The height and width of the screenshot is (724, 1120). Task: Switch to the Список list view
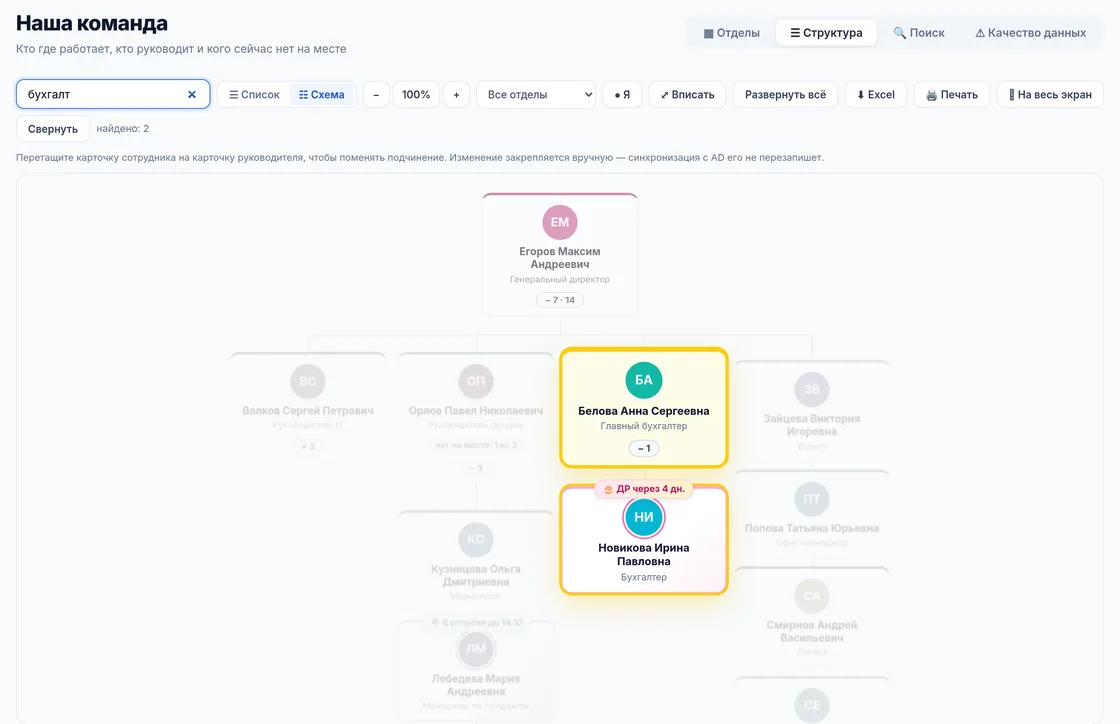tap(254, 94)
